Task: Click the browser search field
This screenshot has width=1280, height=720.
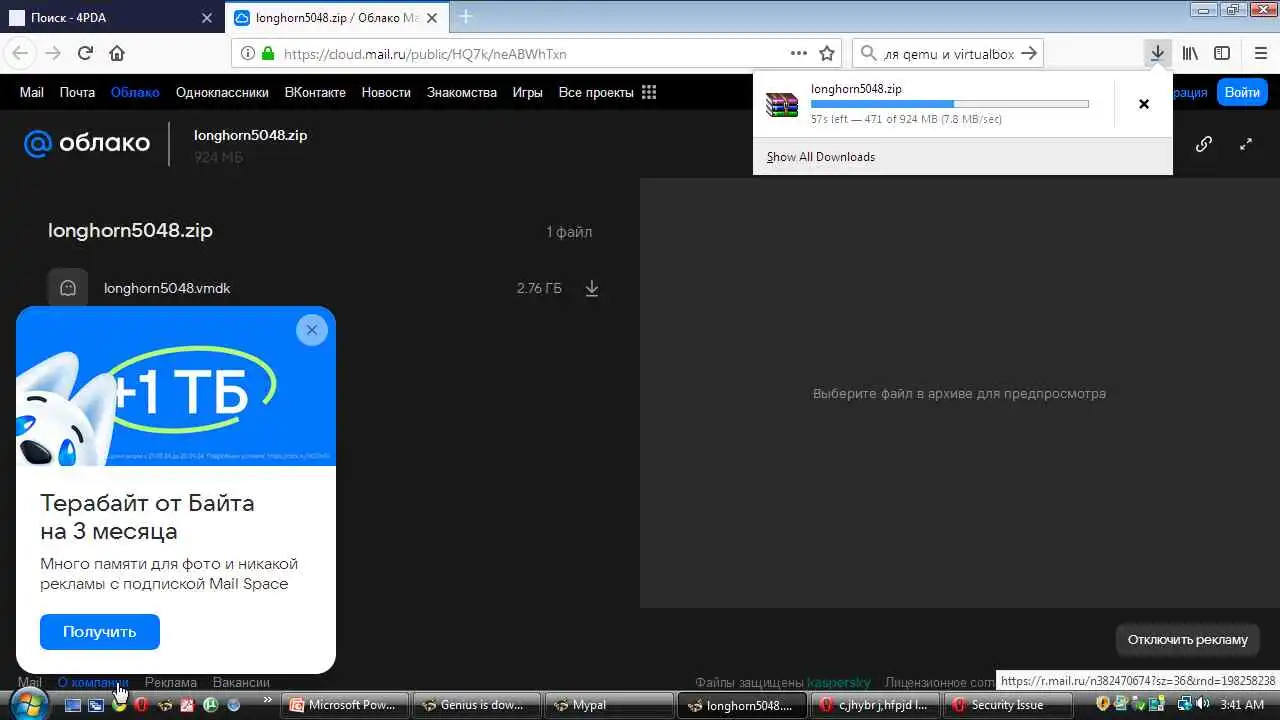Action: click(x=948, y=53)
